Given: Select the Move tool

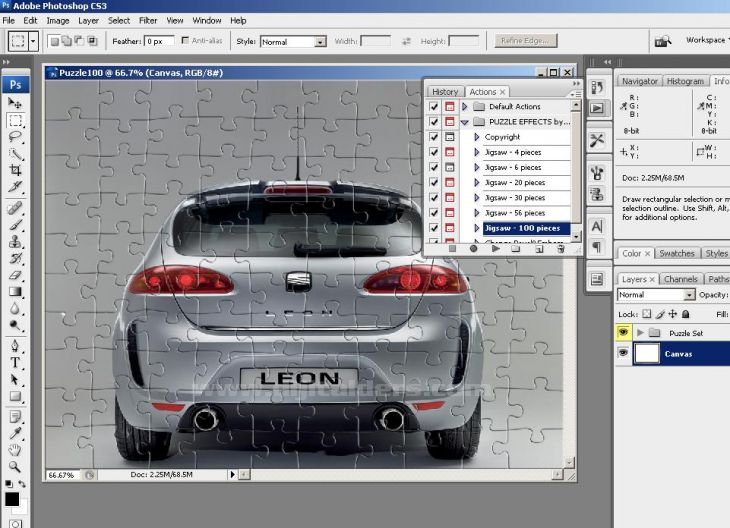Looking at the screenshot, I should click(x=15, y=102).
